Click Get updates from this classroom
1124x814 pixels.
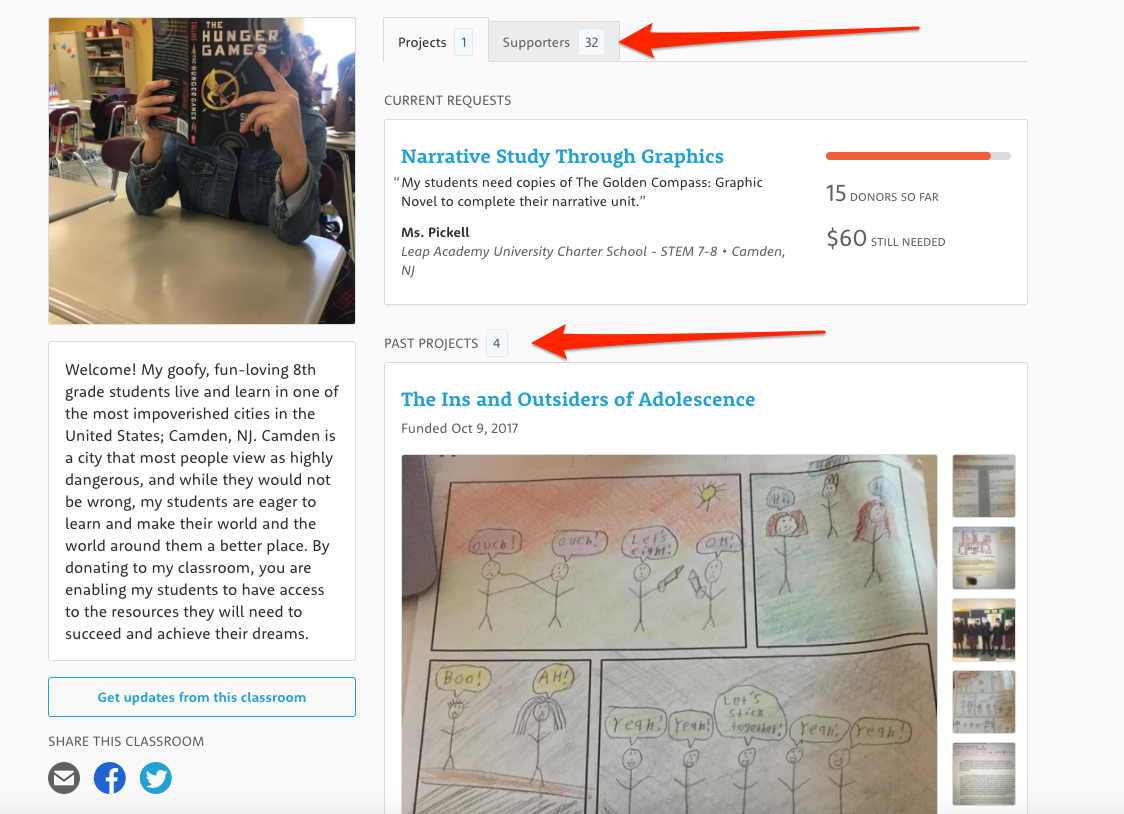201,697
